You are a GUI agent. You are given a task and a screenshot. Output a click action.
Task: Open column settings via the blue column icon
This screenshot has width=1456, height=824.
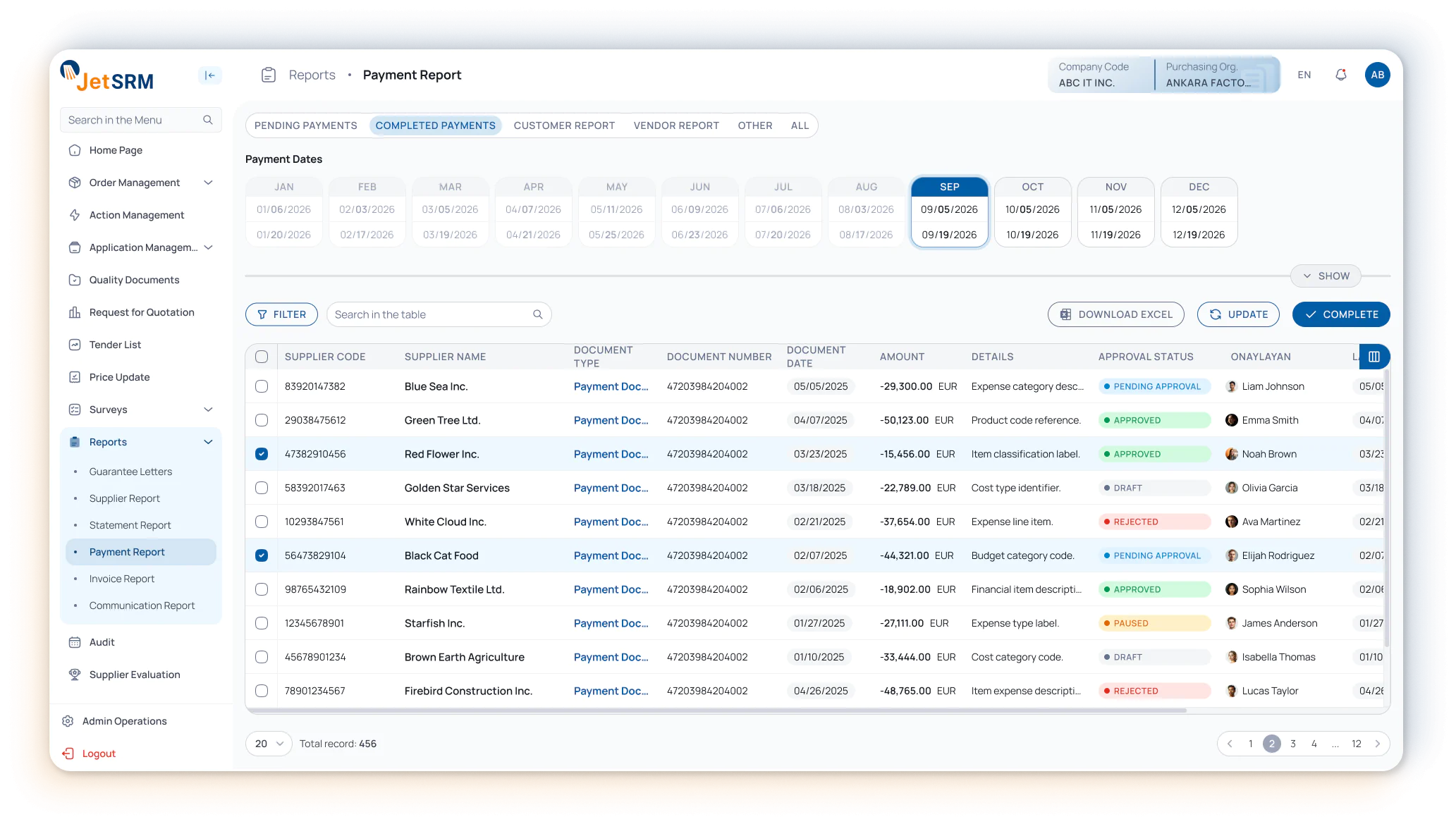(1374, 357)
